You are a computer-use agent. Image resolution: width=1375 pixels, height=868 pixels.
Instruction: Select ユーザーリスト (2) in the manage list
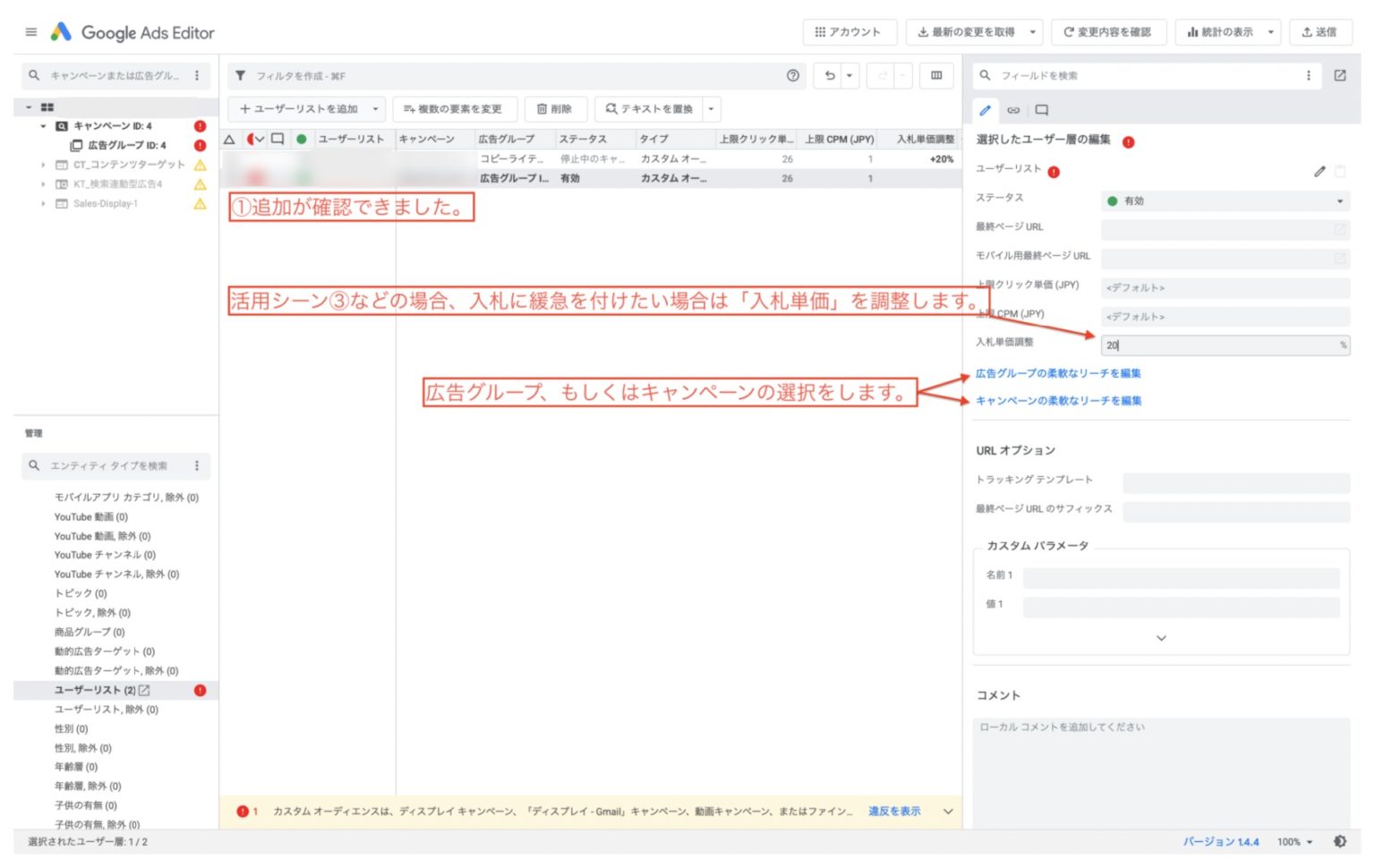coord(95,690)
